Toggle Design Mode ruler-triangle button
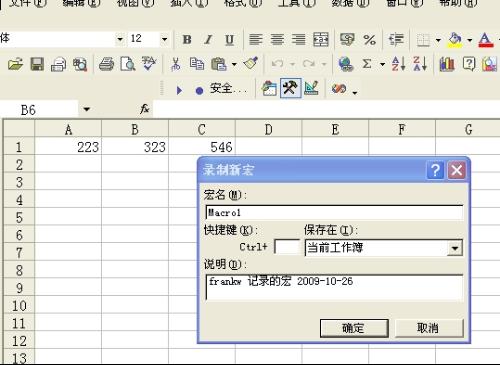Screen dimensions: 500x365 [311, 88]
